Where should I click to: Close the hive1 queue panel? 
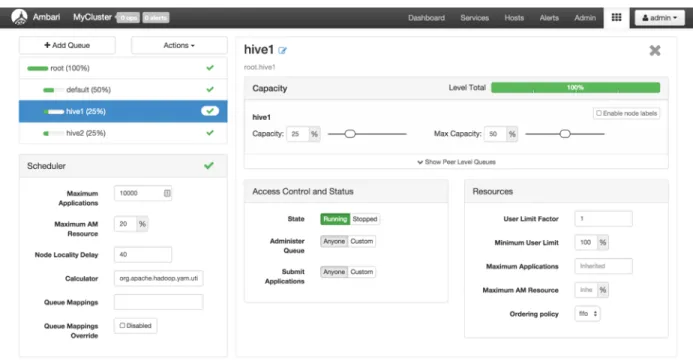tap(655, 50)
